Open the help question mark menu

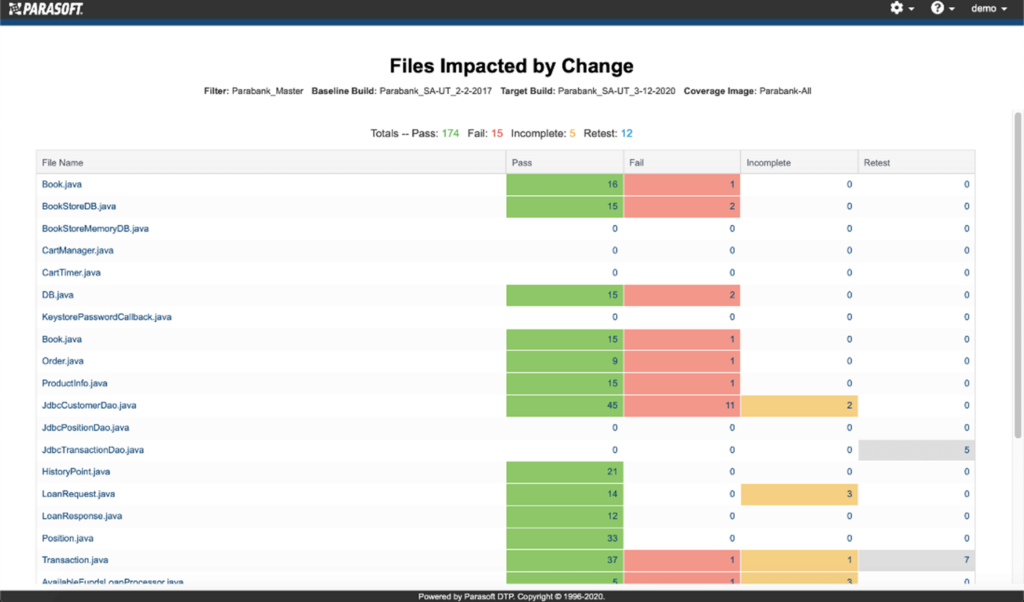[x=942, y=8]
